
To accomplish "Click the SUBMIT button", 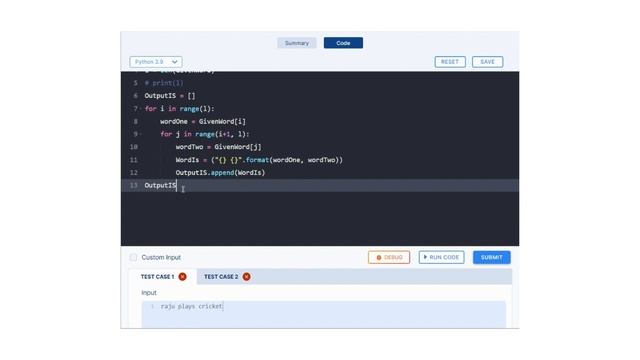I will pyautogui.click(x=491, y=257).
